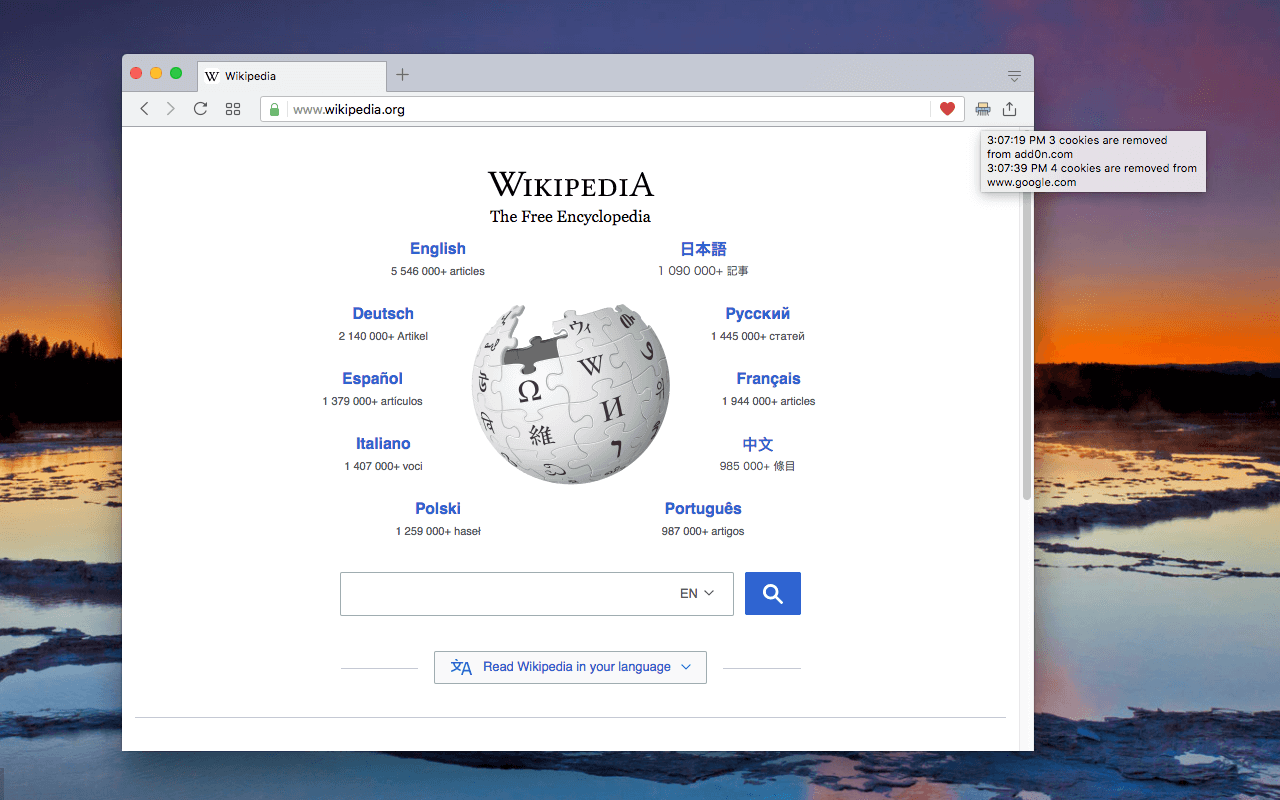Open a new tab with plus button
Viewport: 1280px width, 800px height.
pyautogui.click(x=402, y=75)
